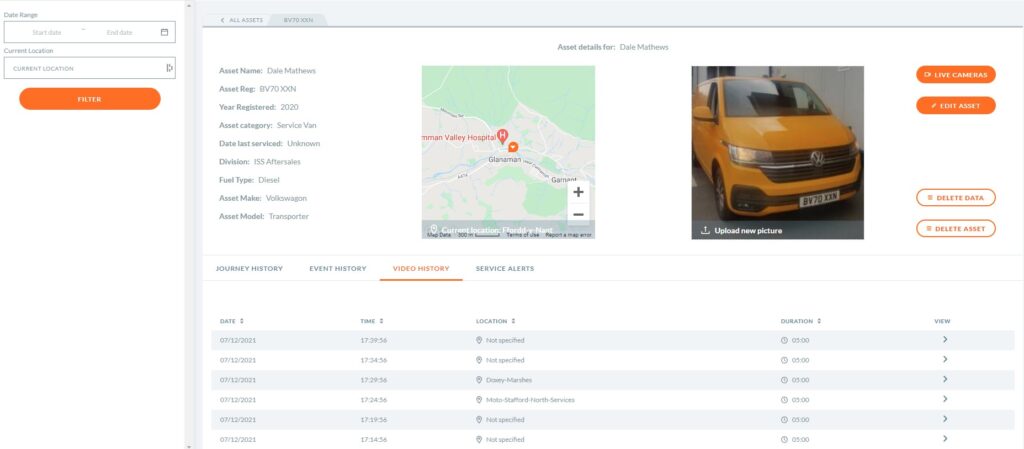Screen dimensions: 1024x449
Task: Open the date range calendar icon
Action: tap(165, 32)
